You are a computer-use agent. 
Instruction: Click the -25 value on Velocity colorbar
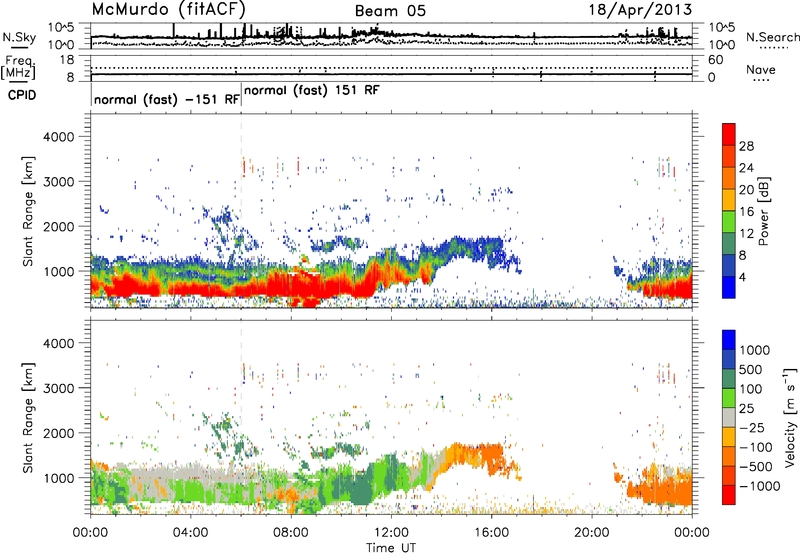(753, 428)
